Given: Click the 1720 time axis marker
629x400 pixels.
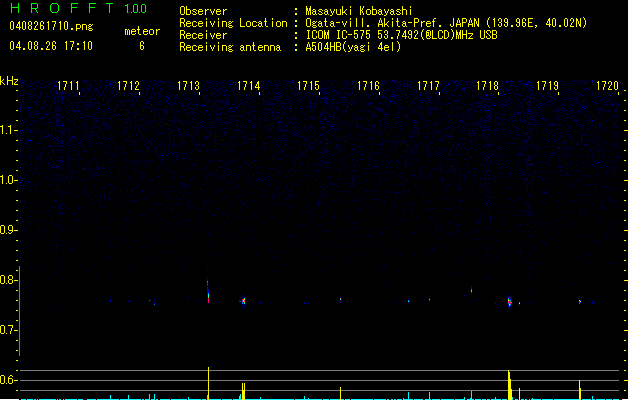Looking at the screenshot, I should pyautogui.click(x=608, y=86).
